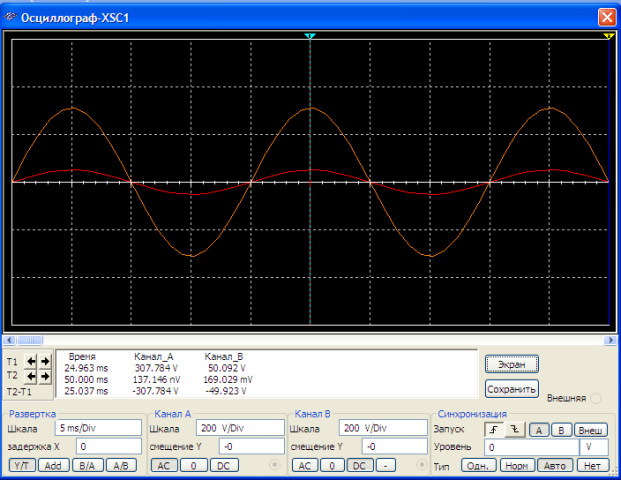
Task: Click the T1 cursor marker above the graph
Action: point(310,36)
